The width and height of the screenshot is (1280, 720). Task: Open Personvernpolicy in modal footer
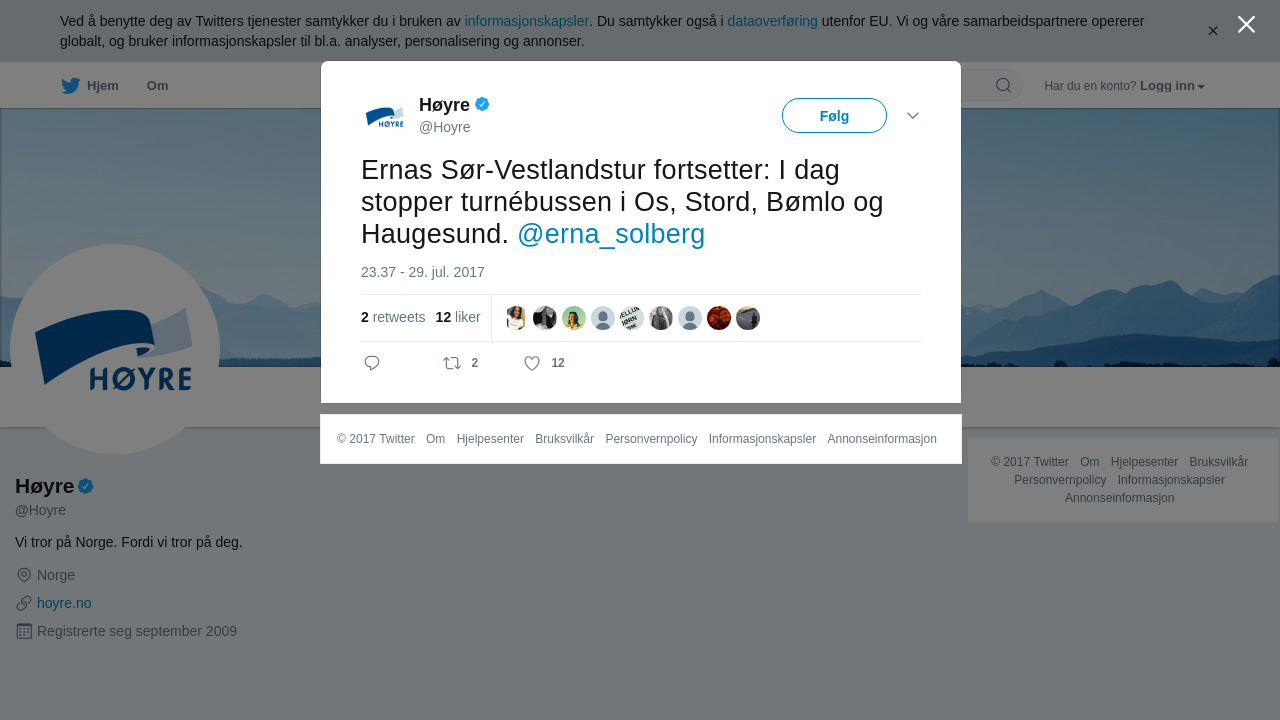651,439
